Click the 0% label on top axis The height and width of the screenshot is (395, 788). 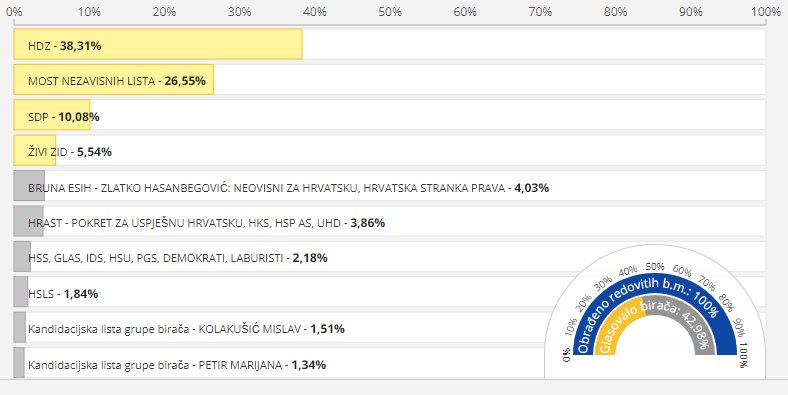tap(14, 11)
